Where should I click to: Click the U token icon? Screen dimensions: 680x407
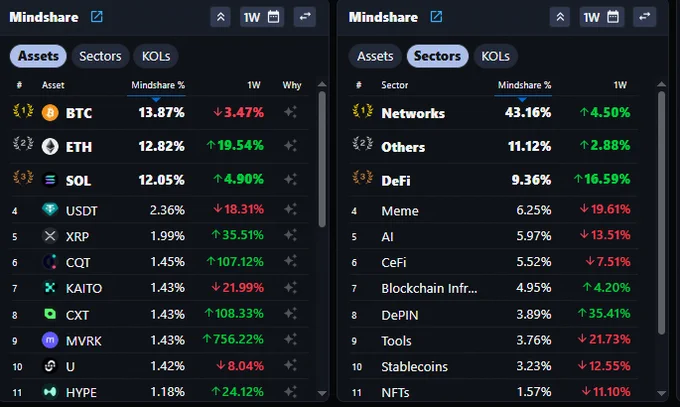[50, 366]
